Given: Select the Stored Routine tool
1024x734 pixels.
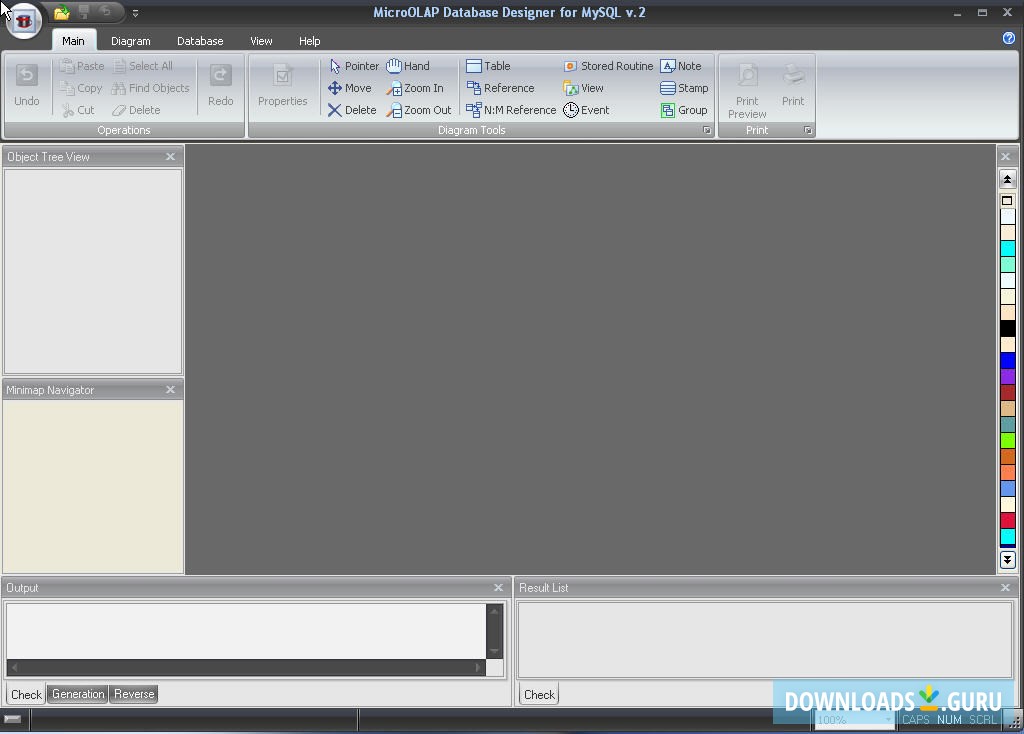Looking at the screenshot, I should click(x=608, y=66).
